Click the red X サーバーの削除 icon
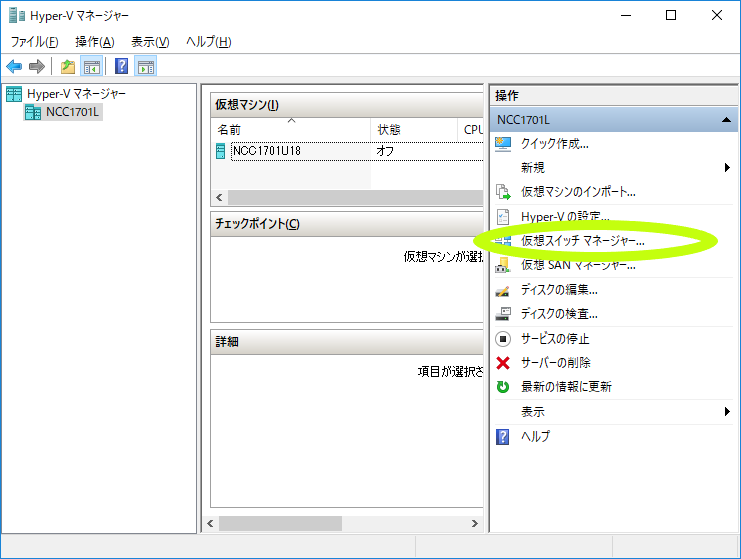This screenshot has width=741, height=559. [503, 363]
